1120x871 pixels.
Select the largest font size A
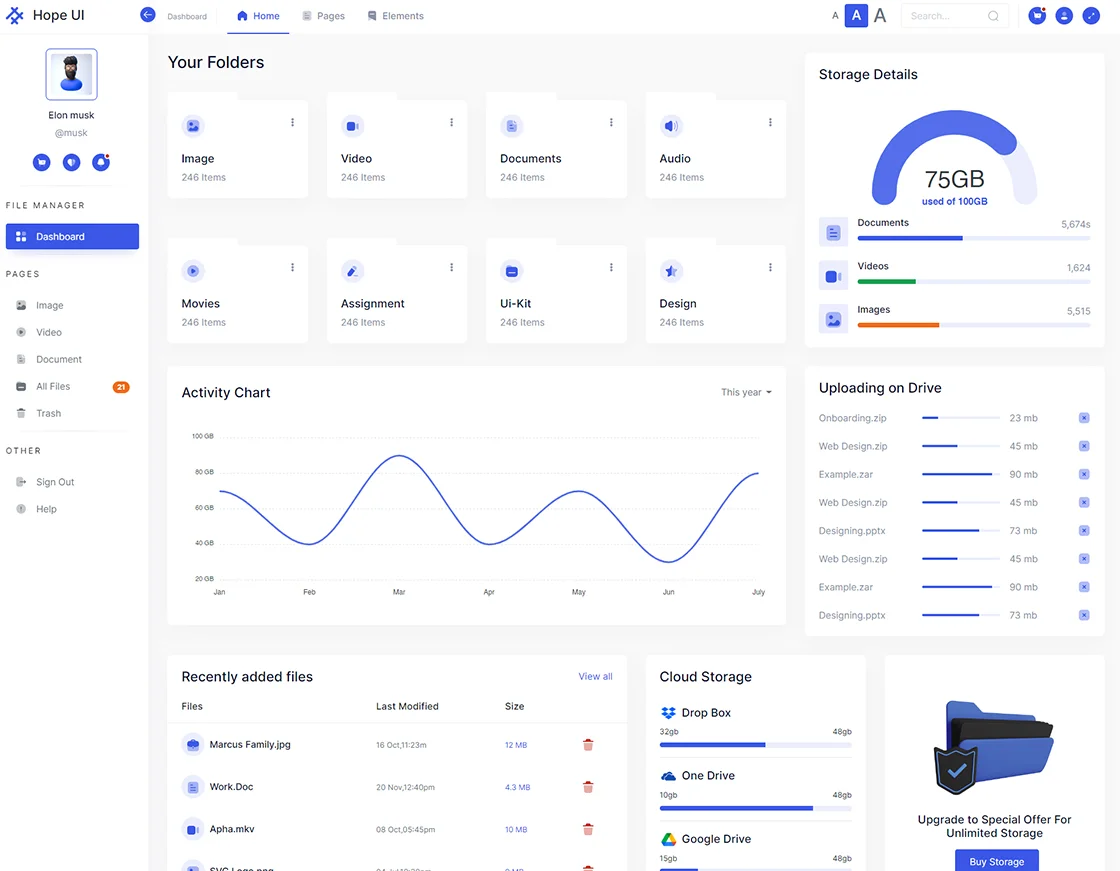(880, 16)
